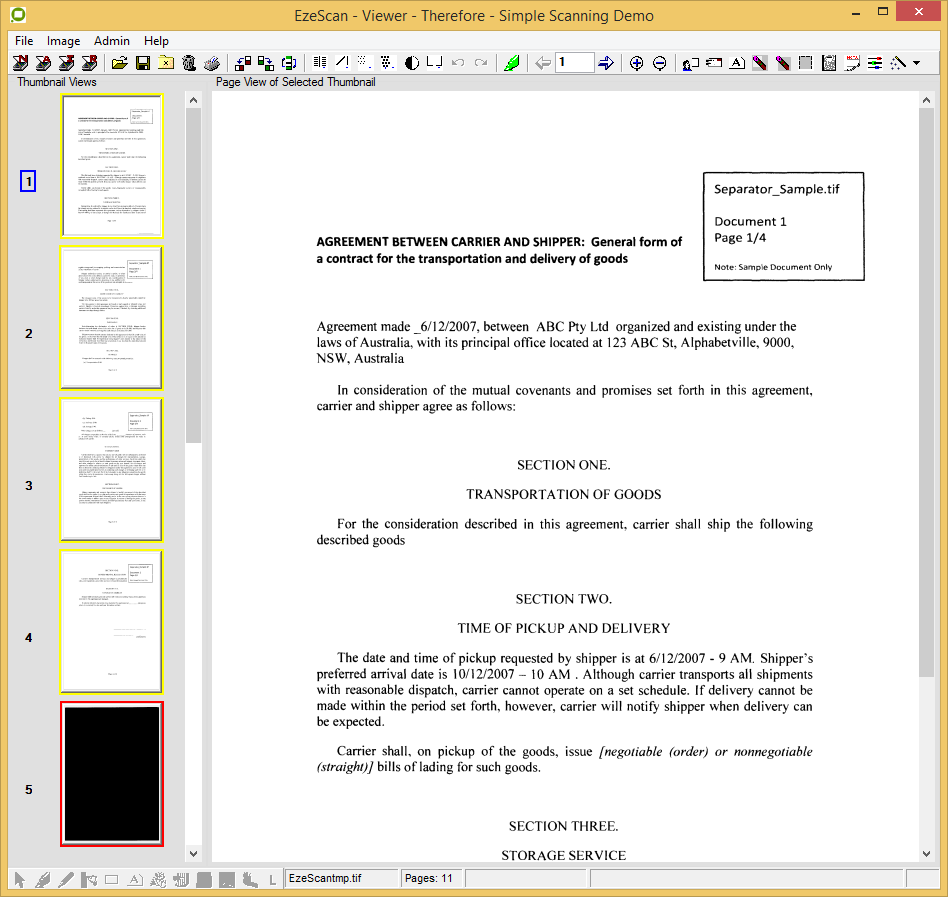Click the floppy disk save icon
948x897 pixels.
pyautogui.click(x=143, y=63)
